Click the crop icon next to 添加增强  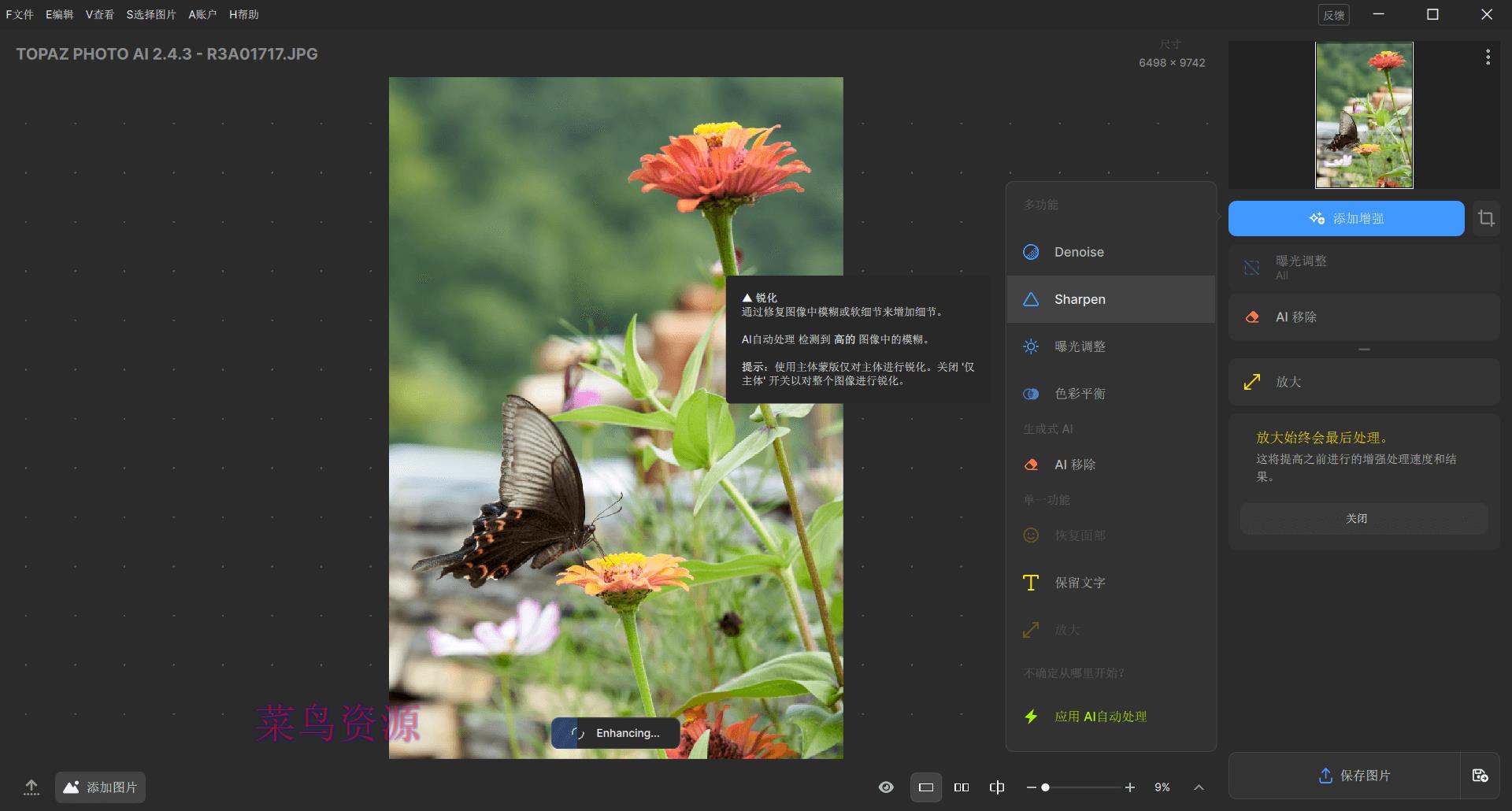[x=1487, y=218]
